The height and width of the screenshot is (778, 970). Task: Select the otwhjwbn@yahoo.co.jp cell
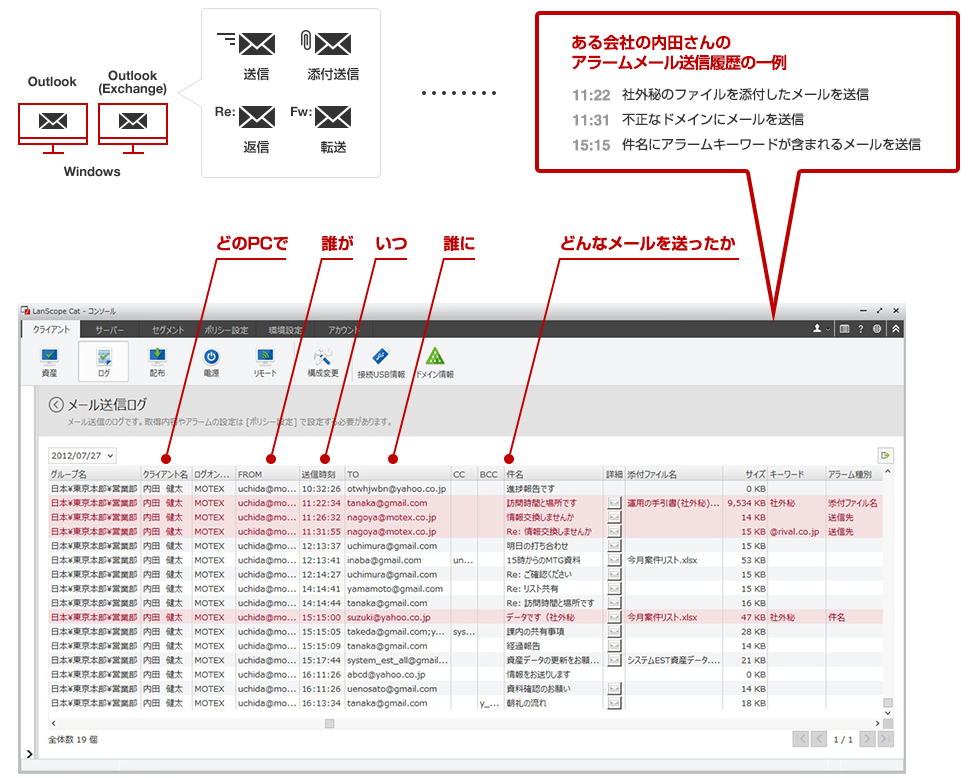[397, 489]
